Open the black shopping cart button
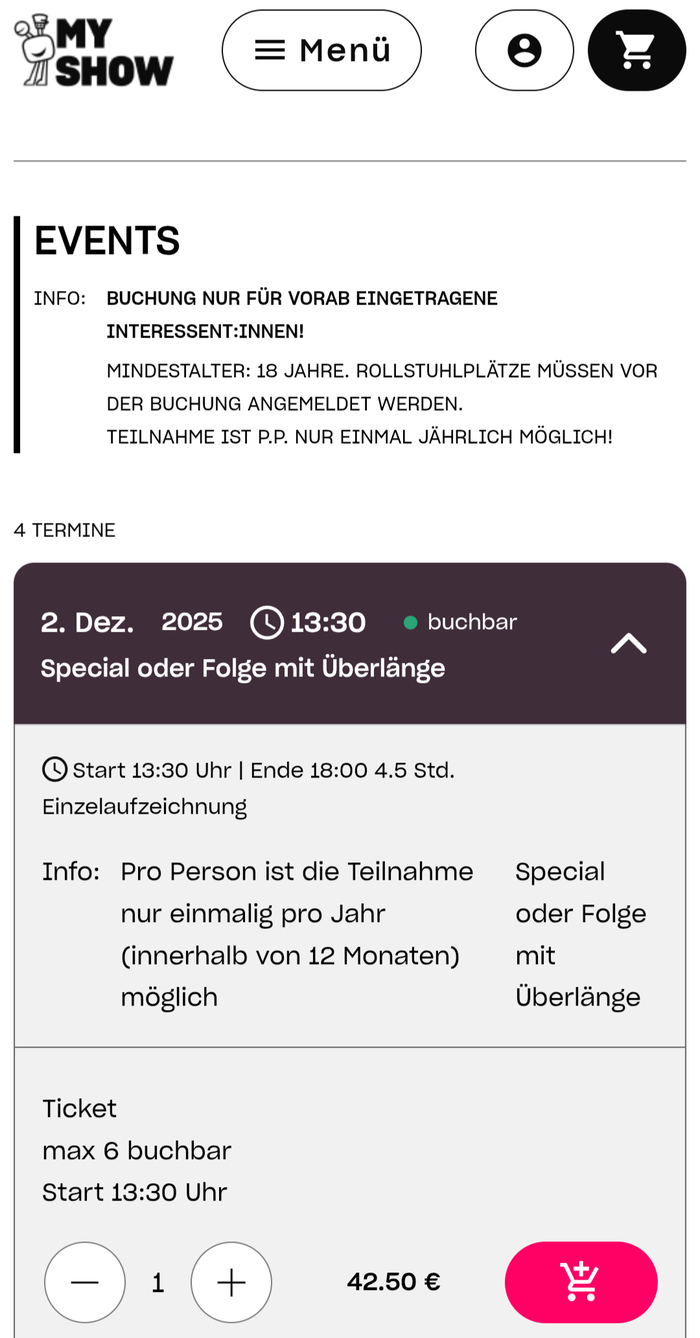 tap(636, 50)
